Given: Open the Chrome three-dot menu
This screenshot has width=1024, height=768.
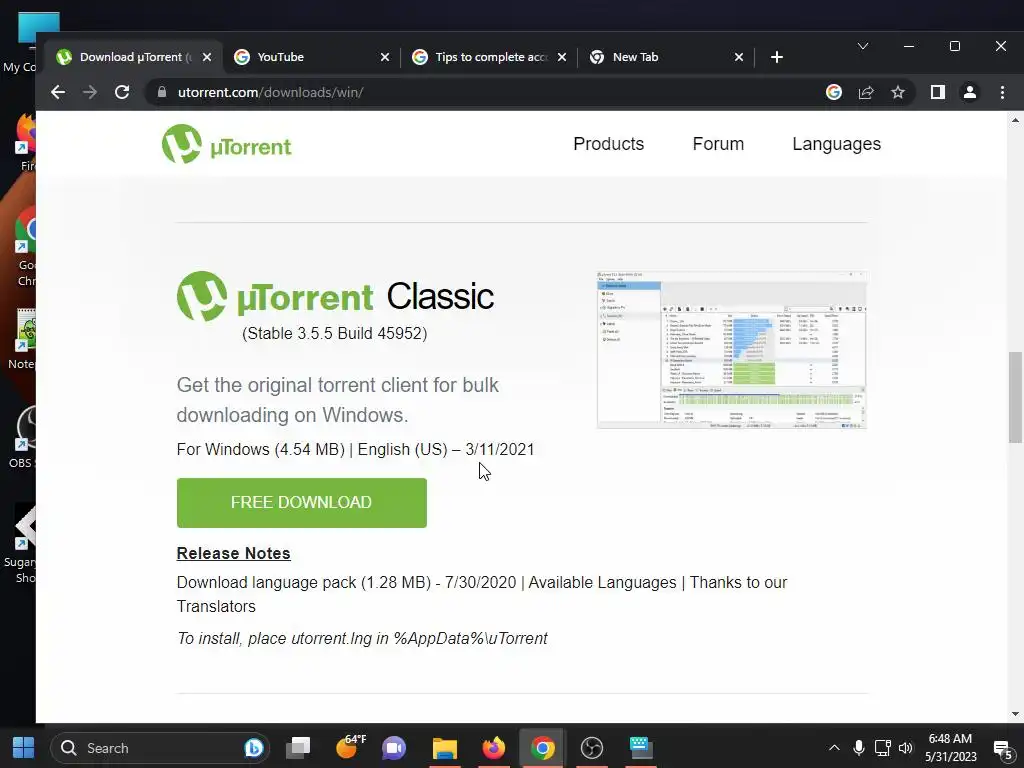Looking at the screenshot, I should pyautogui.click(x=1002, y=92).
